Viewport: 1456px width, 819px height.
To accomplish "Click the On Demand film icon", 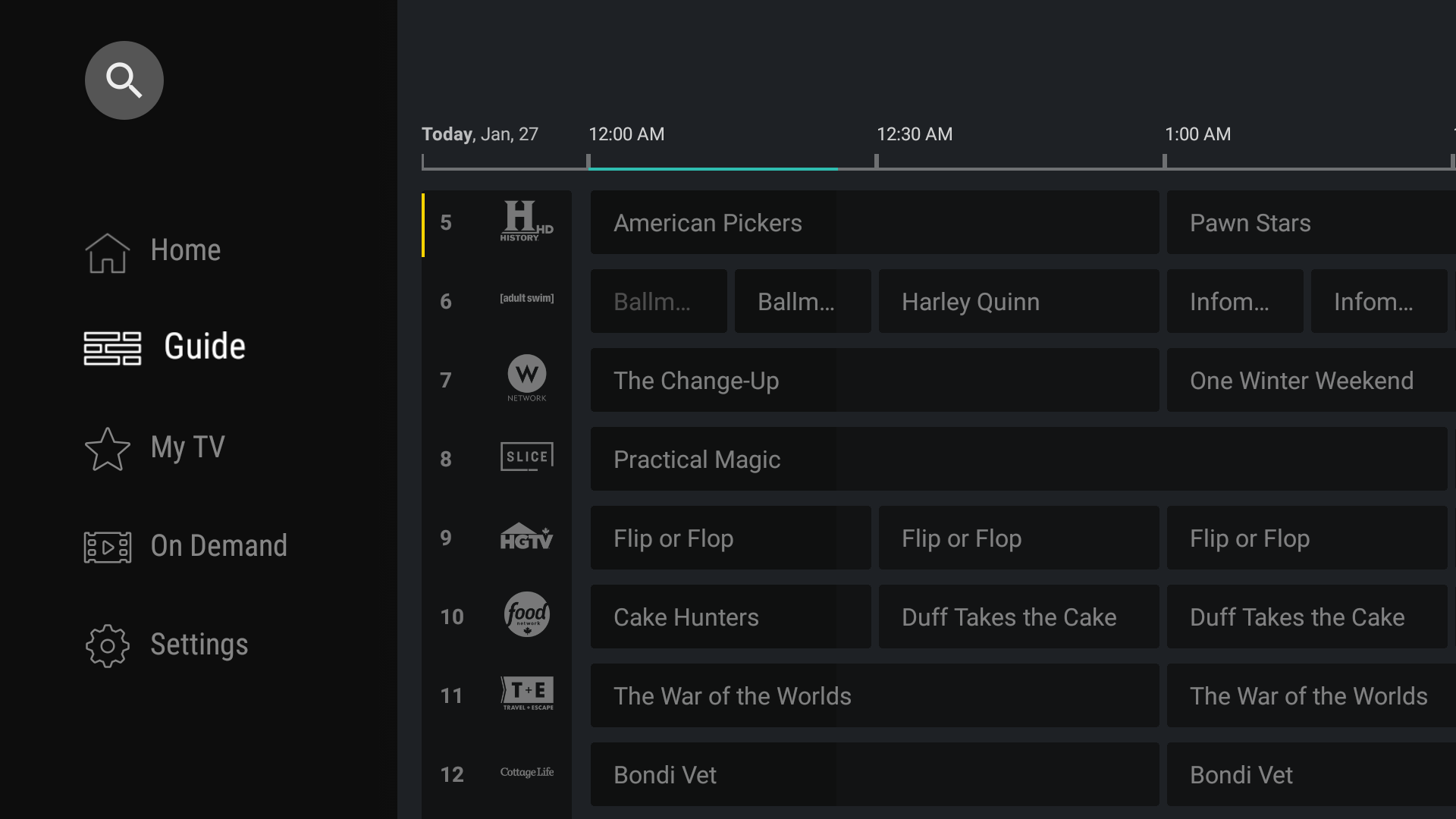I will click(107, 546).
